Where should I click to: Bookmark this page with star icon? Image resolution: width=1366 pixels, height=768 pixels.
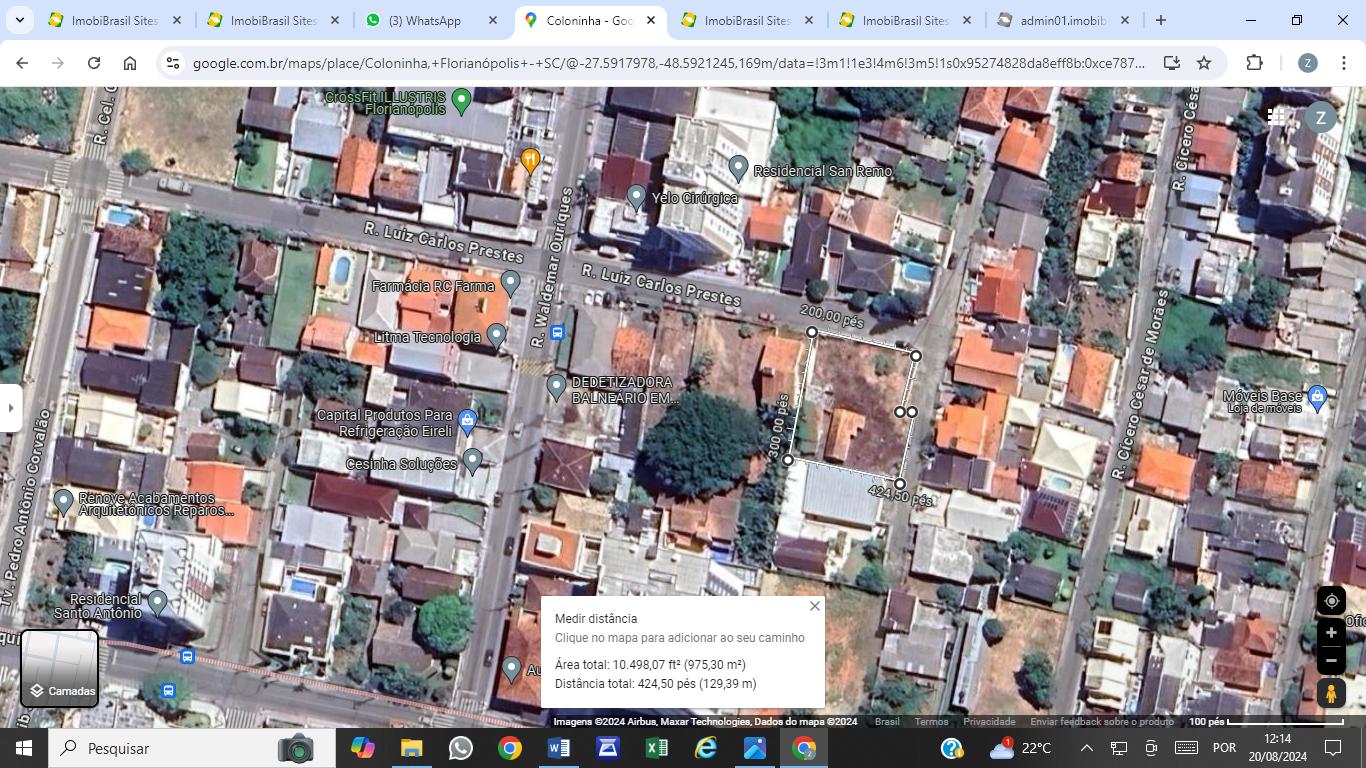(x=1204, y=63)
